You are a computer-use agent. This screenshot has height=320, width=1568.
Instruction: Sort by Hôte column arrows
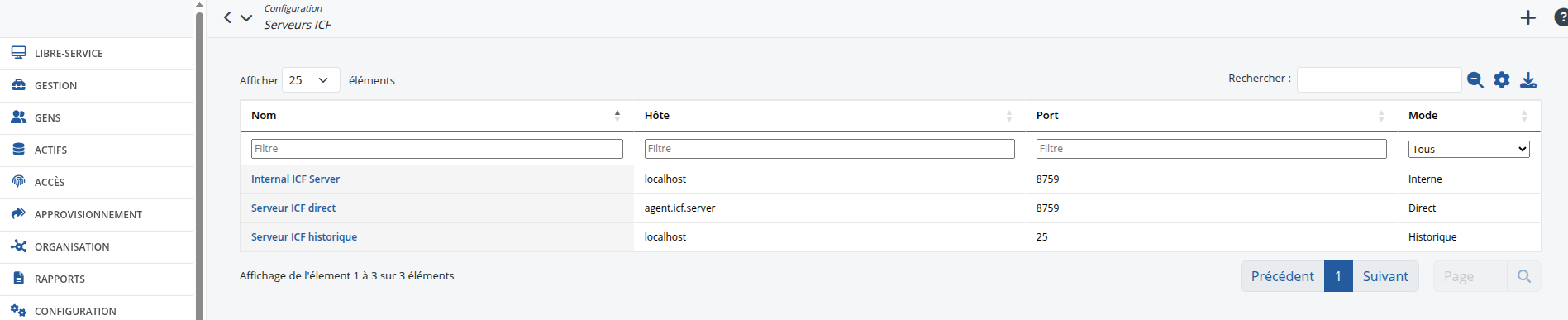point(1008,116)
